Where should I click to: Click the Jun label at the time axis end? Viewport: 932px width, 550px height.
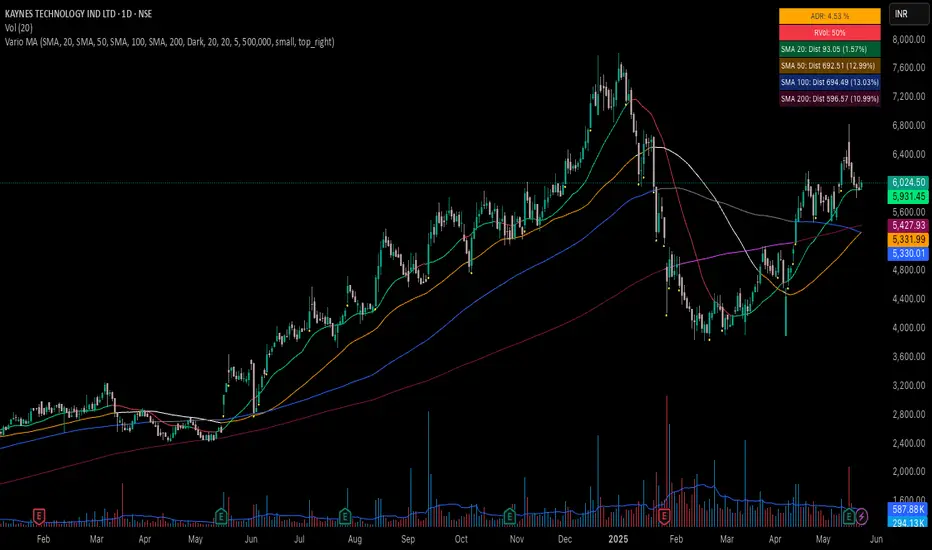[x=876, y=539]
